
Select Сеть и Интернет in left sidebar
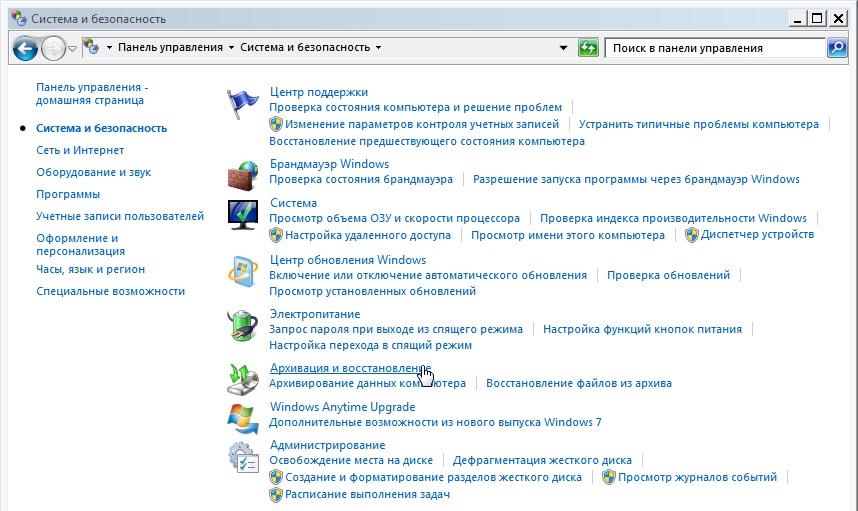[x=80, y=150]
